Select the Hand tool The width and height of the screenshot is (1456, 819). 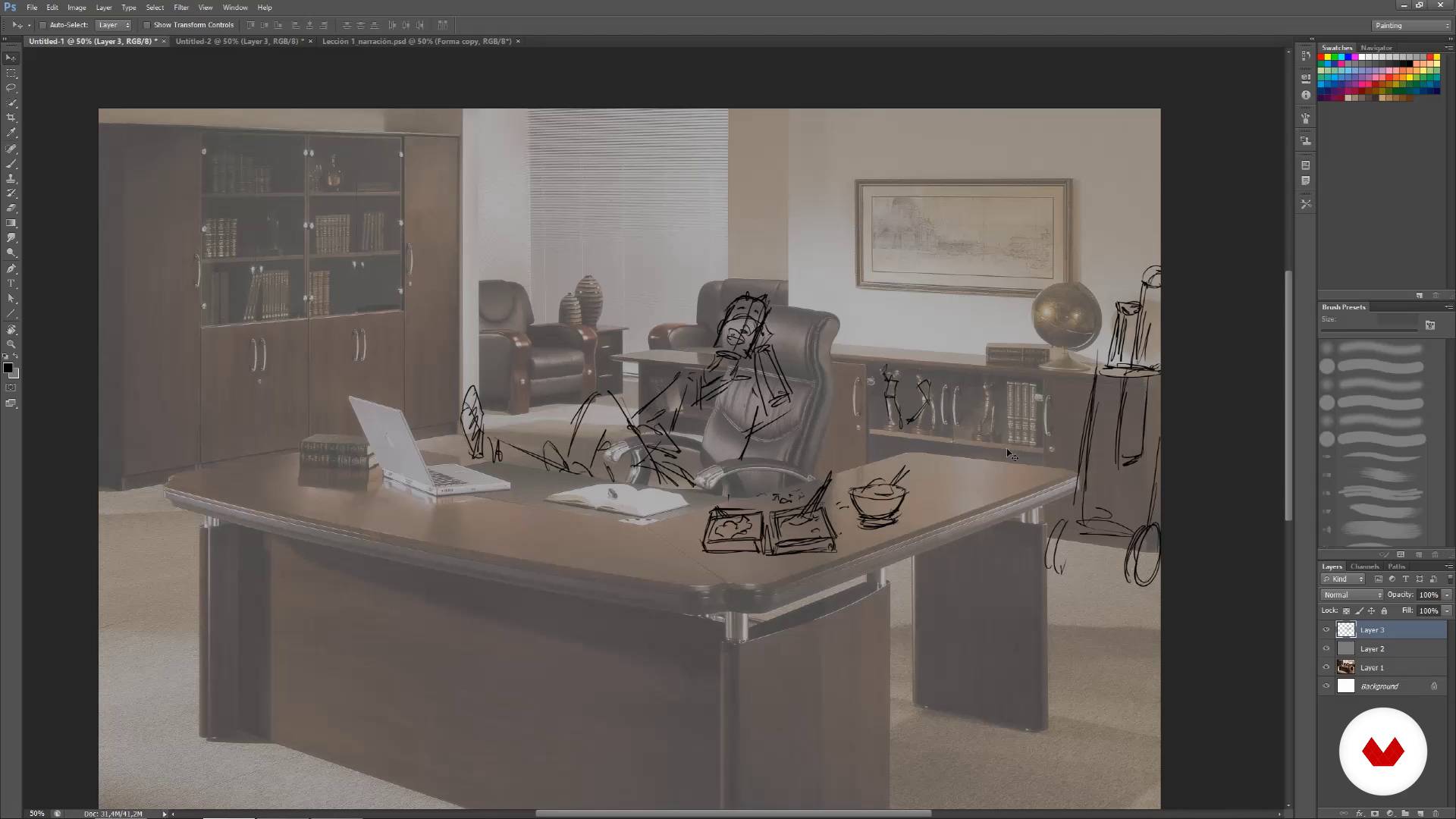coord(11,330)
